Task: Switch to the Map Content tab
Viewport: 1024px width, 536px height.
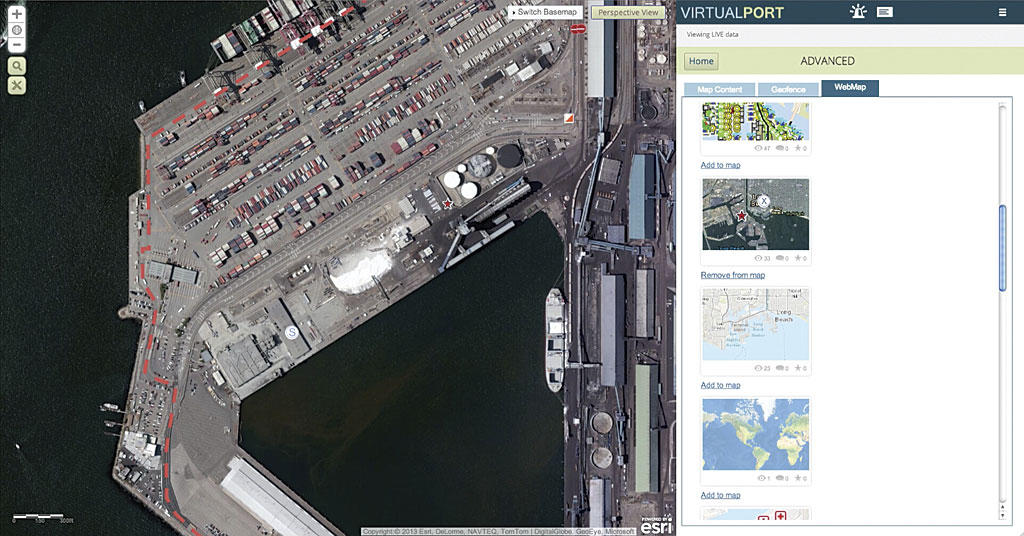Action: pos(720,89)
